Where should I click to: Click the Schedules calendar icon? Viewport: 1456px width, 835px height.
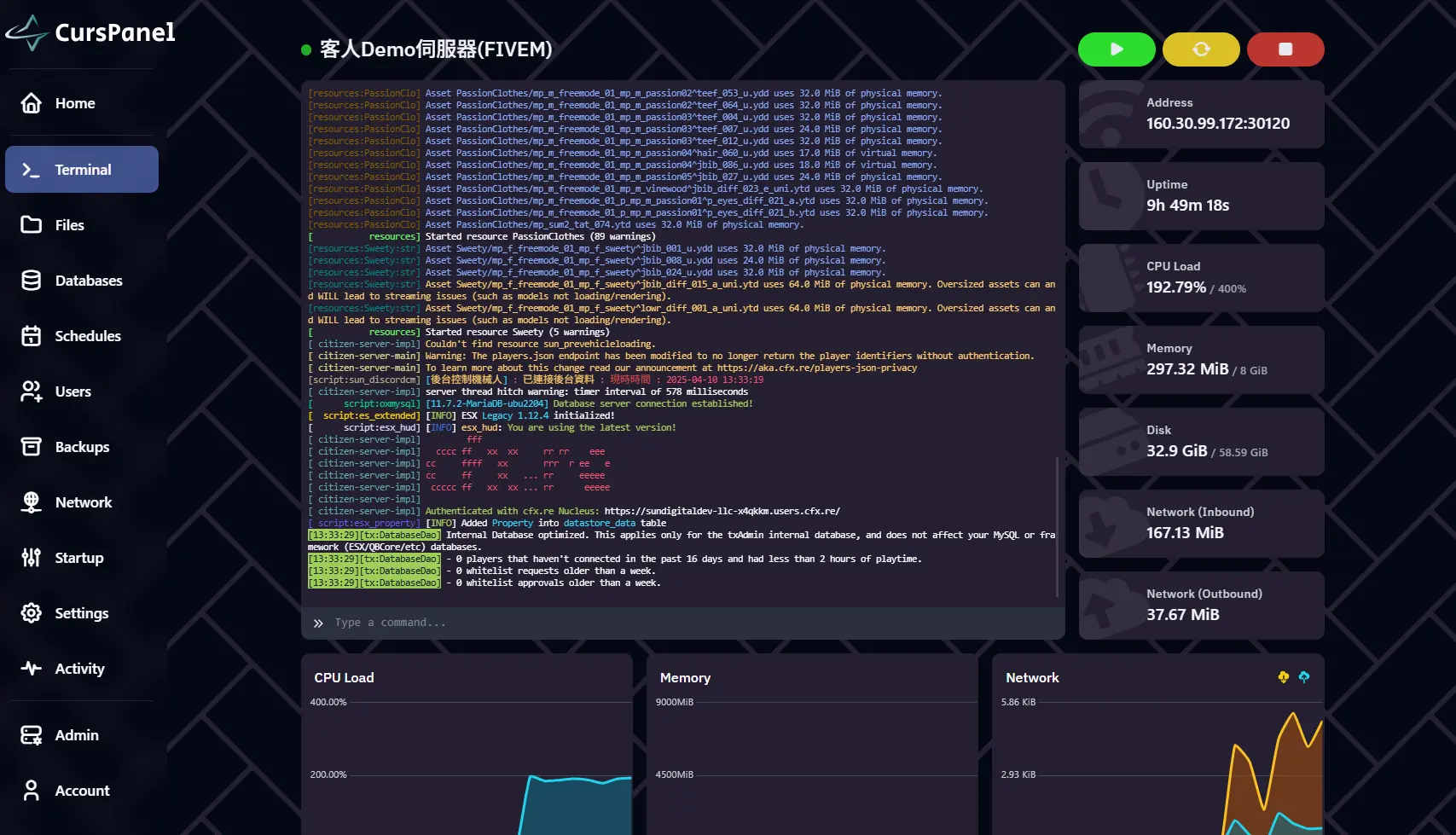[x=32, y=336]
